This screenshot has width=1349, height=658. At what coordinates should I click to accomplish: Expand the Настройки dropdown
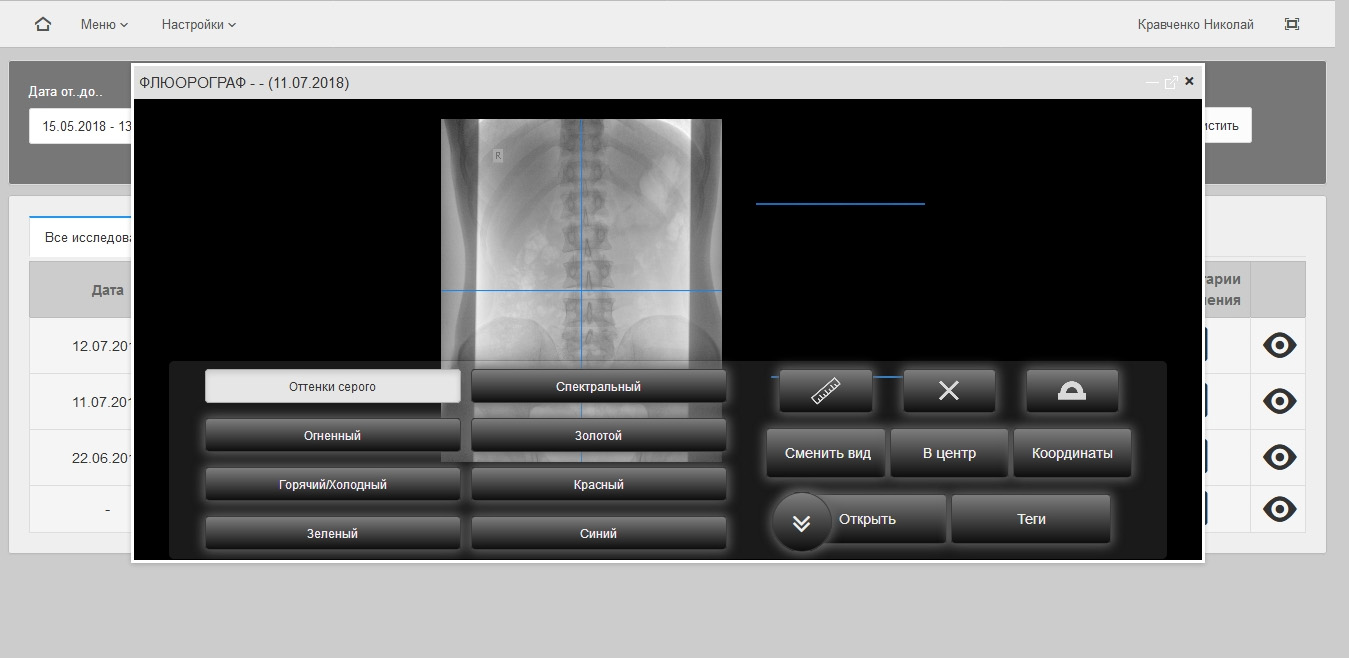click(x=199, y=24)
